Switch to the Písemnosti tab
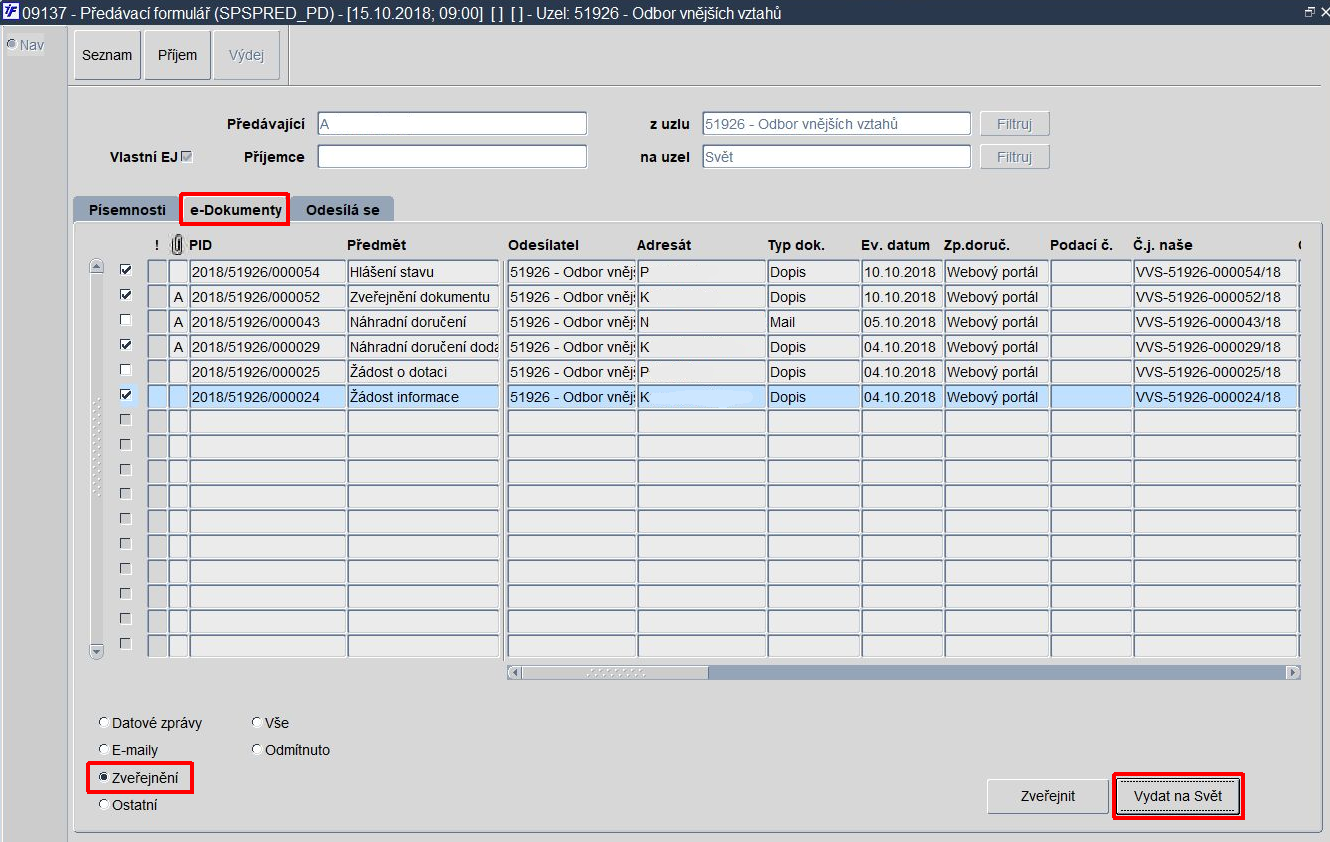1330x842 pixels. click(x=127, y=210)
